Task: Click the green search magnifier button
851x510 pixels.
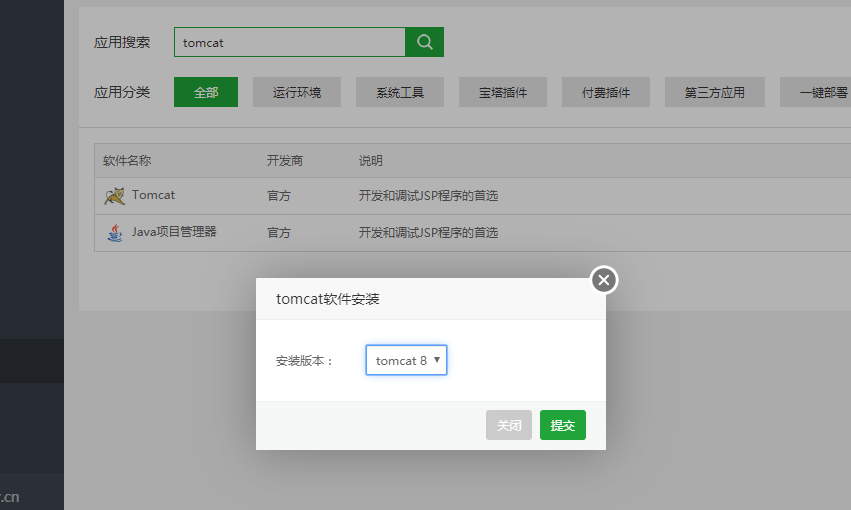Action: pyautogui.click(x=424, y=42)
